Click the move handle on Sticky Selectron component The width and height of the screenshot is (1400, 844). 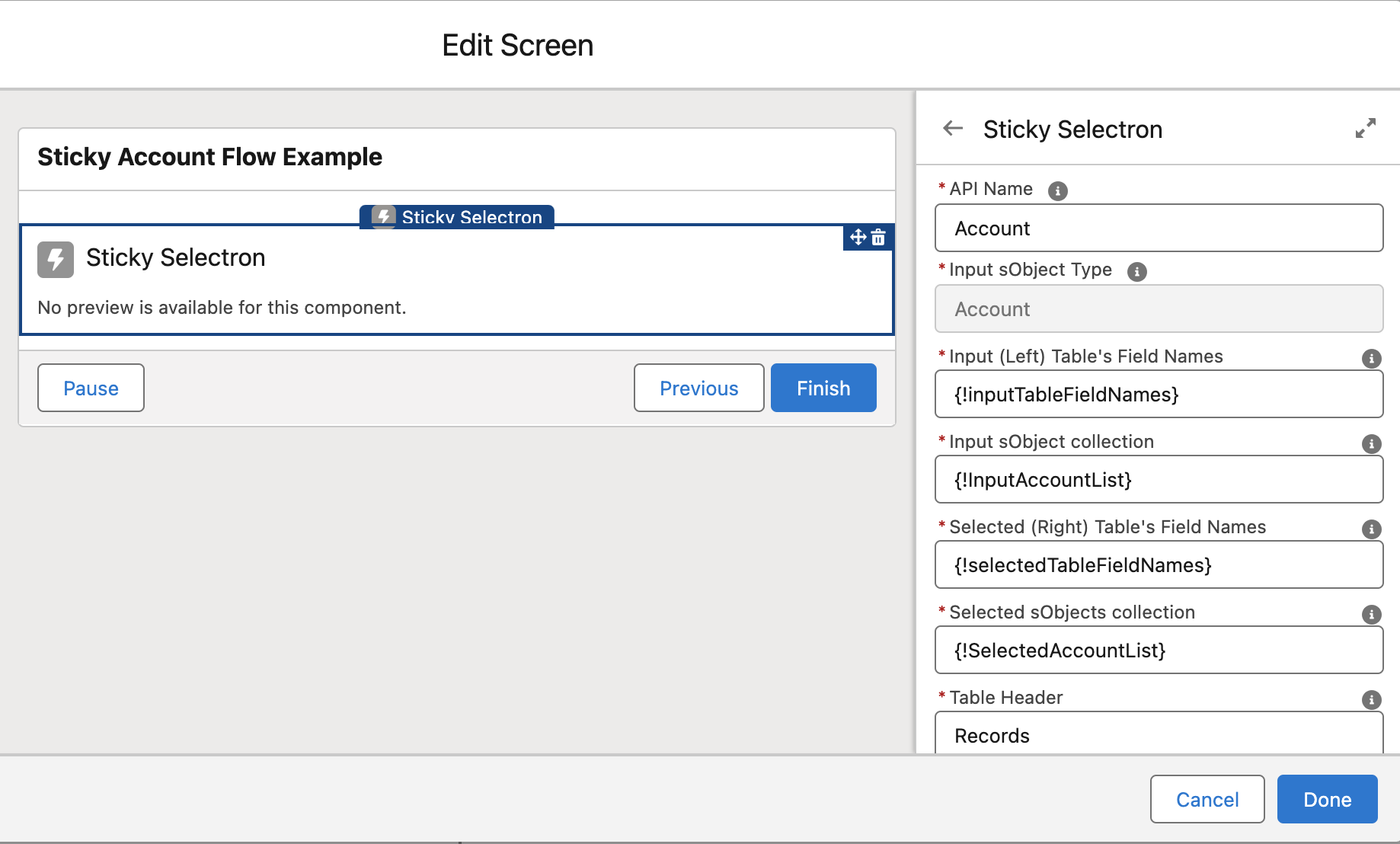point(858,237)
